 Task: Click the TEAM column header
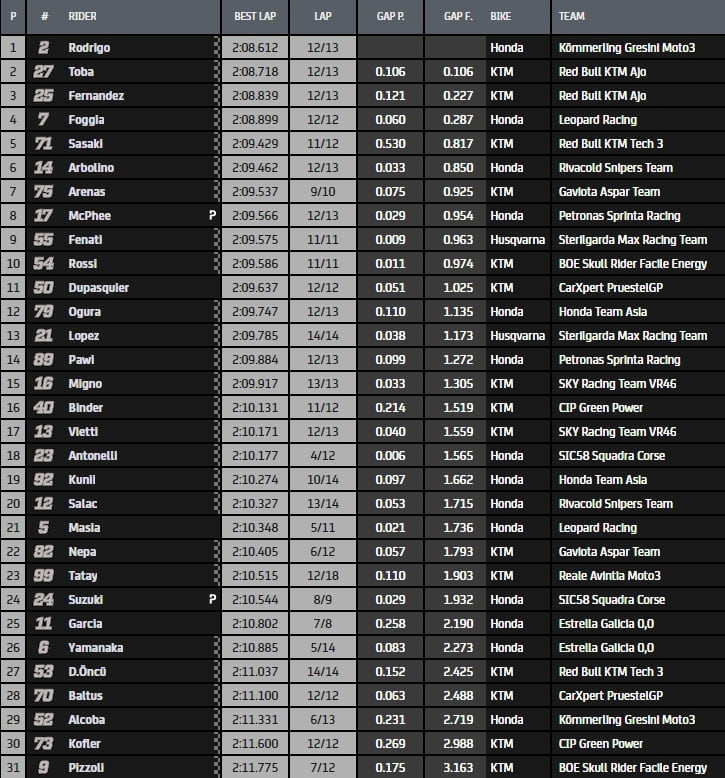572,17
